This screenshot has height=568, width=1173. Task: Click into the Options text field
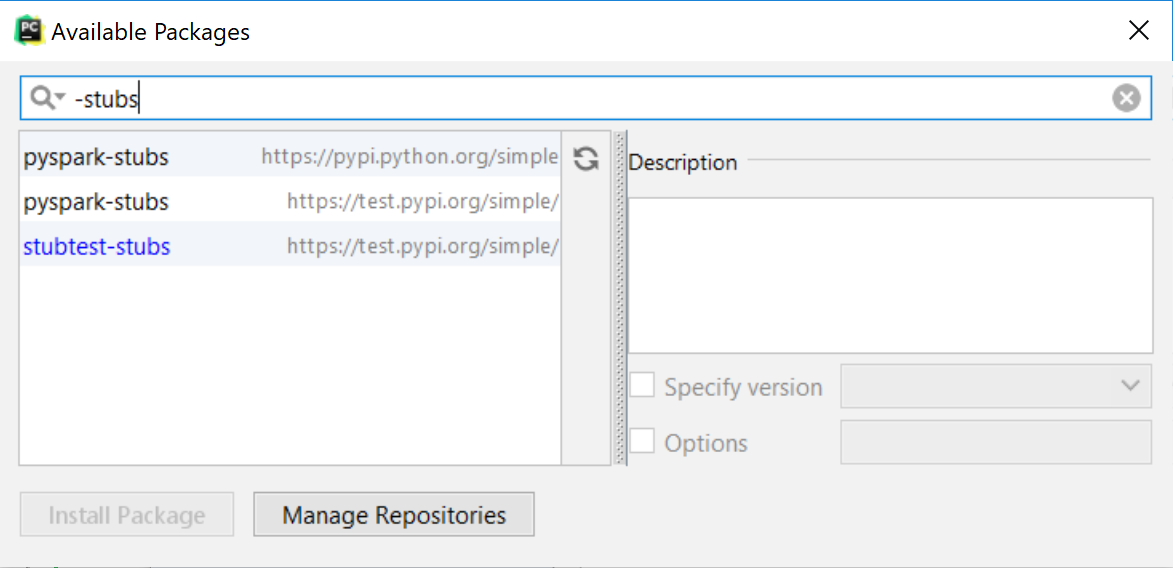996,442
